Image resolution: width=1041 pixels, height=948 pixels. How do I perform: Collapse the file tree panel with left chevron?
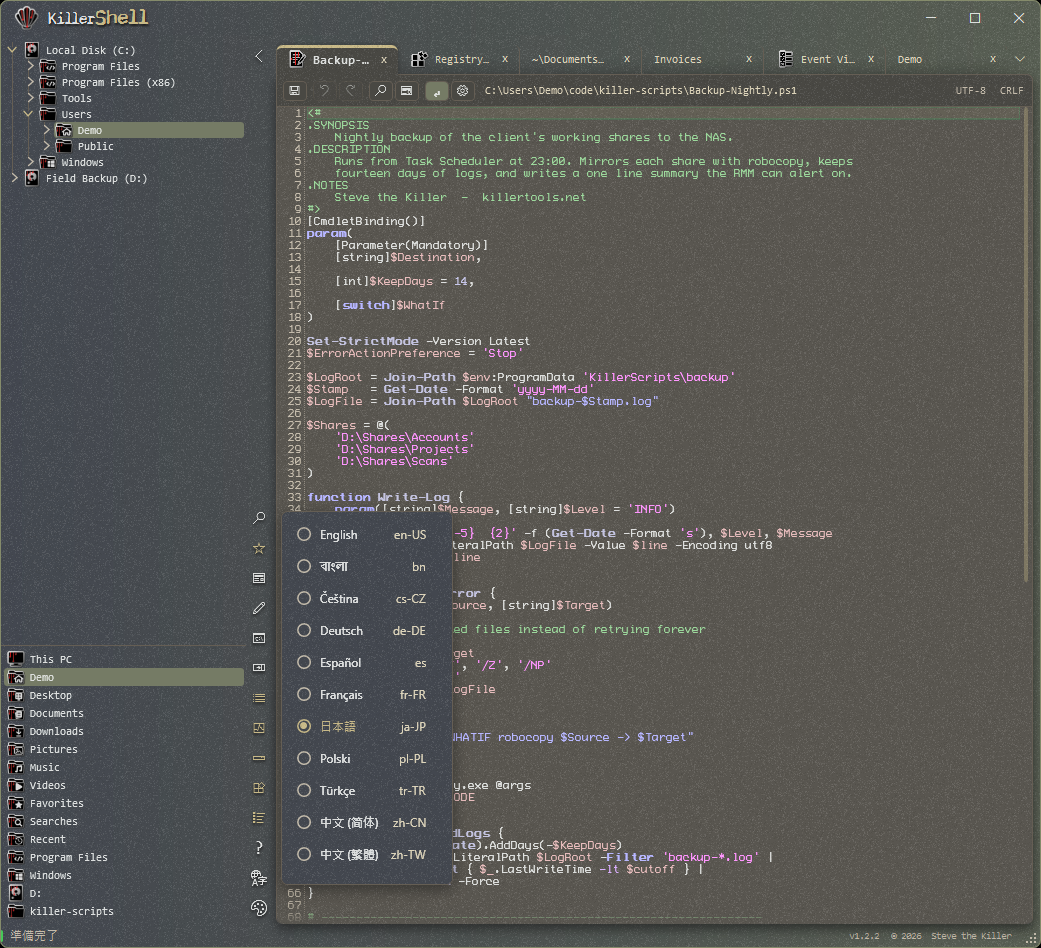259,56
